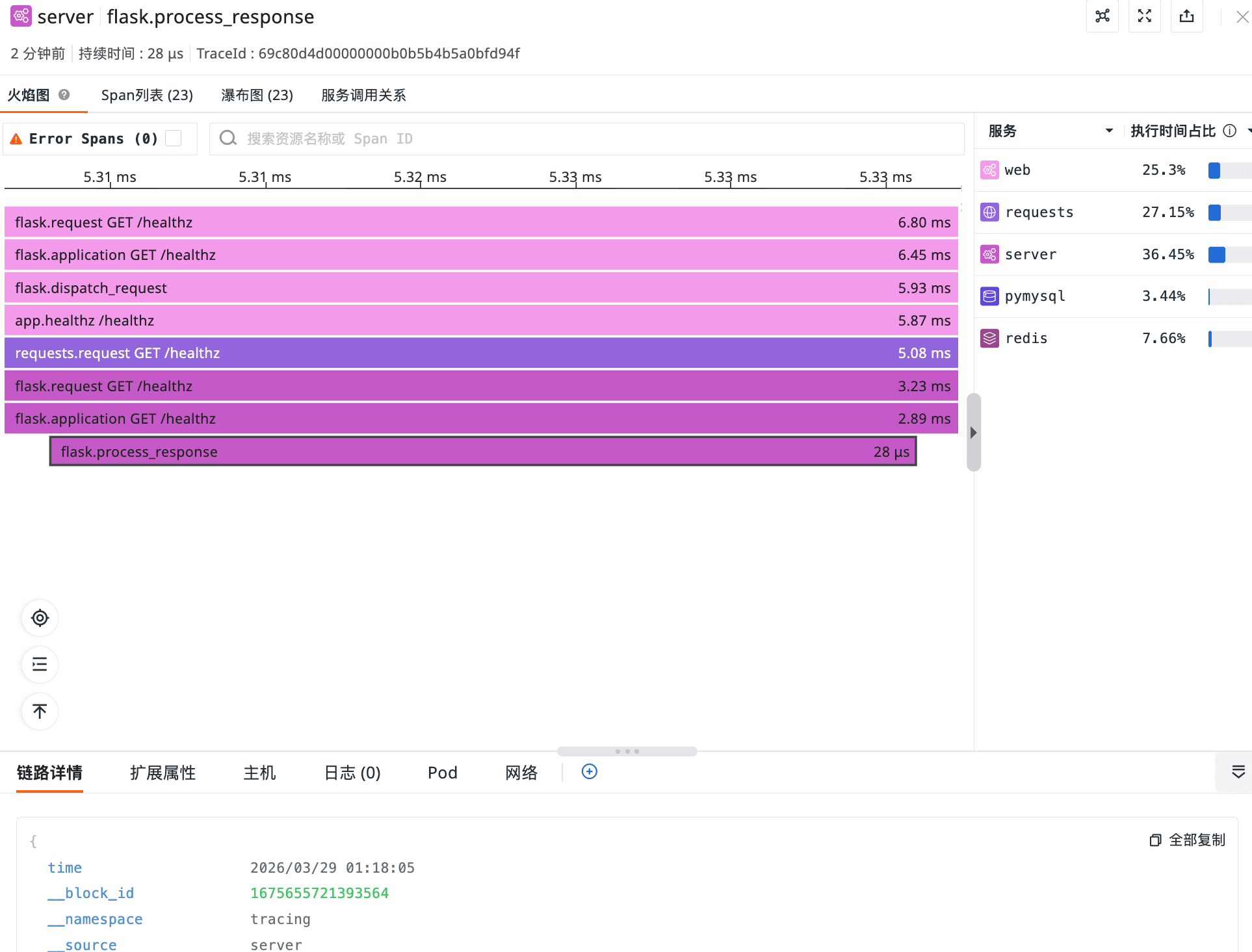Viewport: 1252px width, 952px height.
Task: Open the 扩展属性 tab
Action: 163,773
